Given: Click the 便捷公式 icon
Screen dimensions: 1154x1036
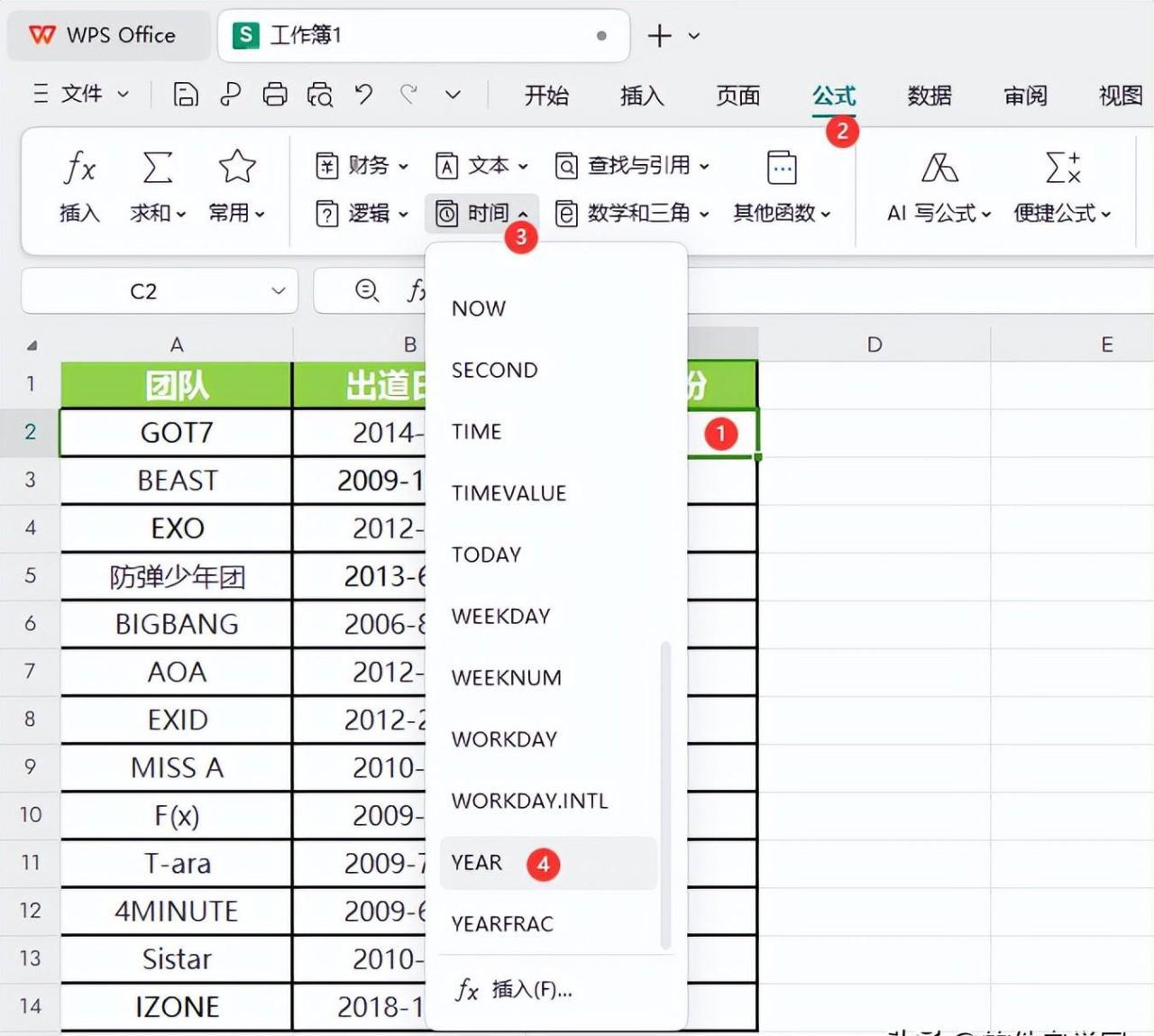Looking at the screenshot, I should tap(1063, 168).
